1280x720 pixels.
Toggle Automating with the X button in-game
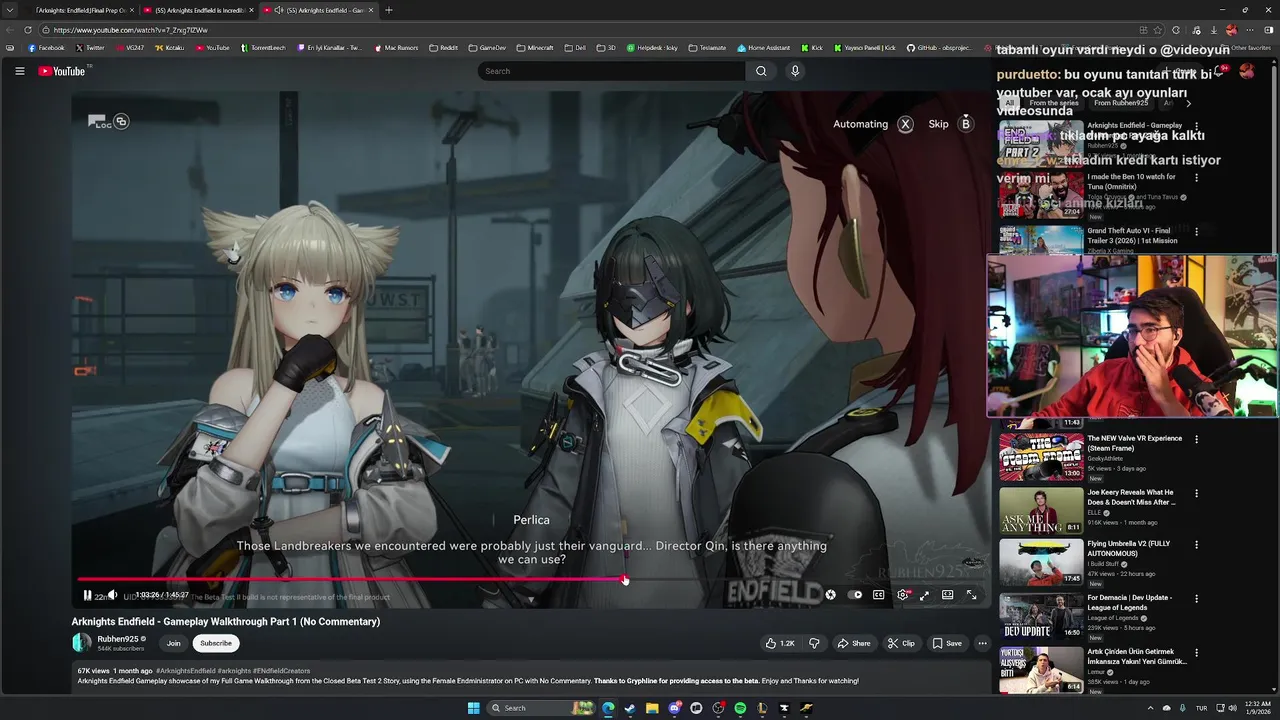click(905, 124)
